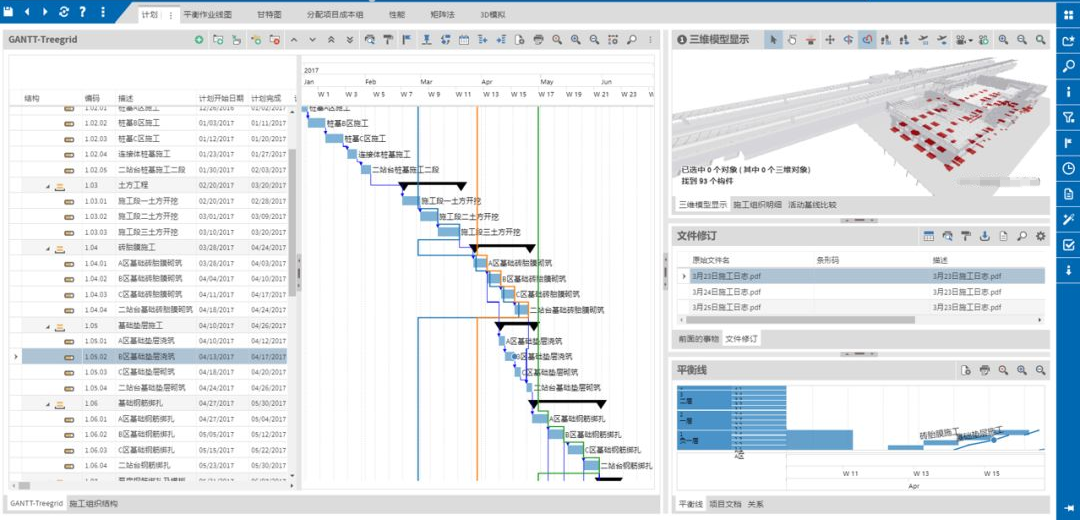The width and height of the screenshot is (1080, 520).
Task: Open the dots menu beside 计划 tab
Action: pos(171,14)
